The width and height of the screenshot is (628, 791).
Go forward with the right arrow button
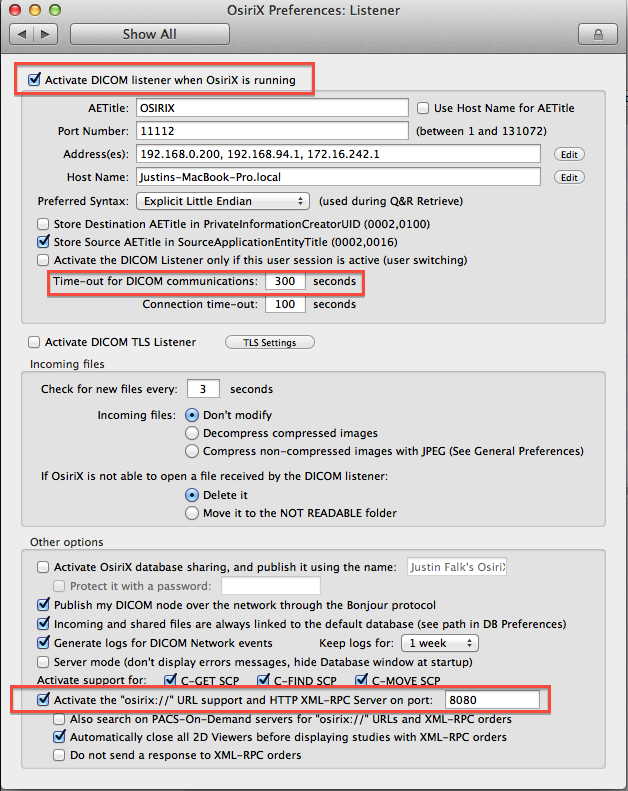click(45, 34)
